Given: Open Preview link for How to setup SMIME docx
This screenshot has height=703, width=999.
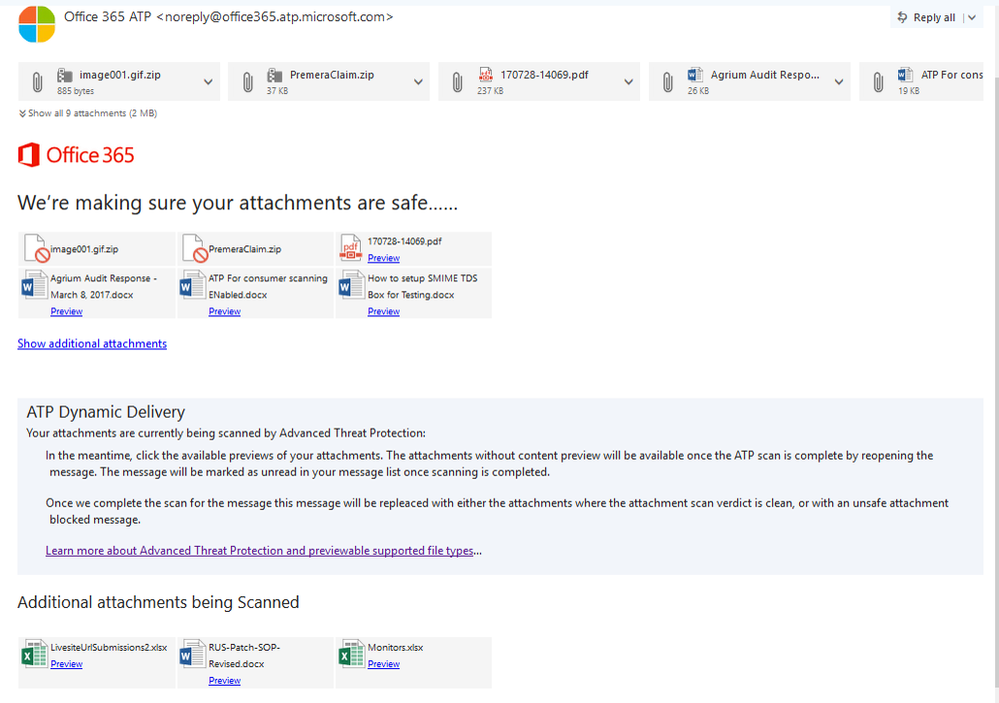Looking at the screenshot, I should pos(384,311).
